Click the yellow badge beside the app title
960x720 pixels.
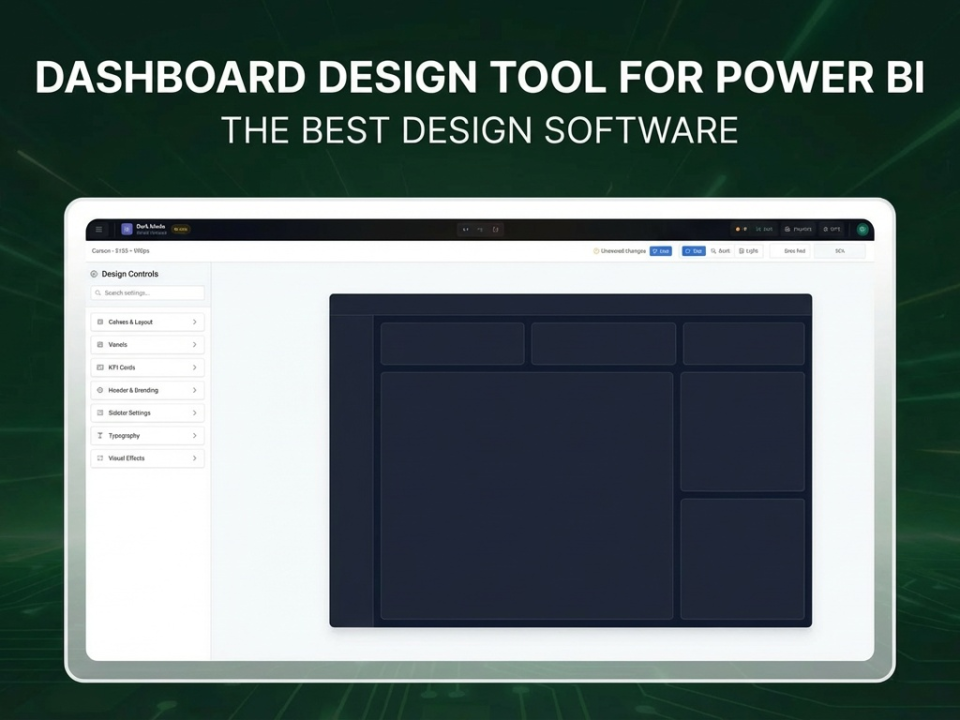point(181,230)
